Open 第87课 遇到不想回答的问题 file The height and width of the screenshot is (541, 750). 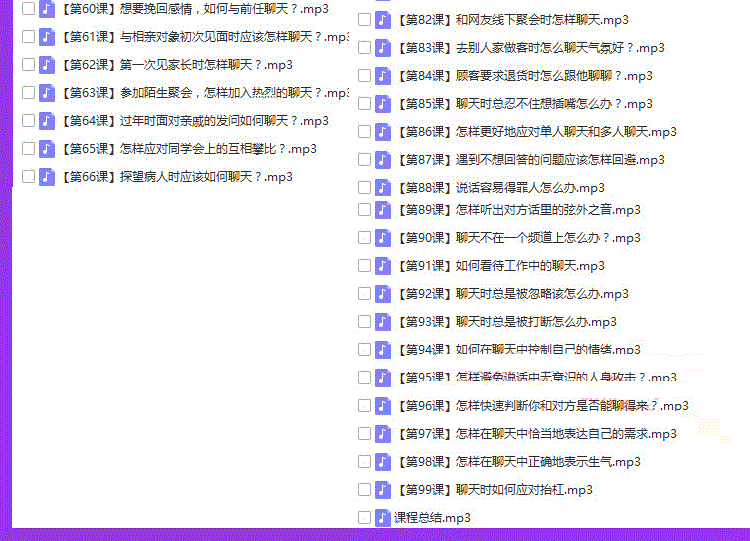click(x=531, y=159)
